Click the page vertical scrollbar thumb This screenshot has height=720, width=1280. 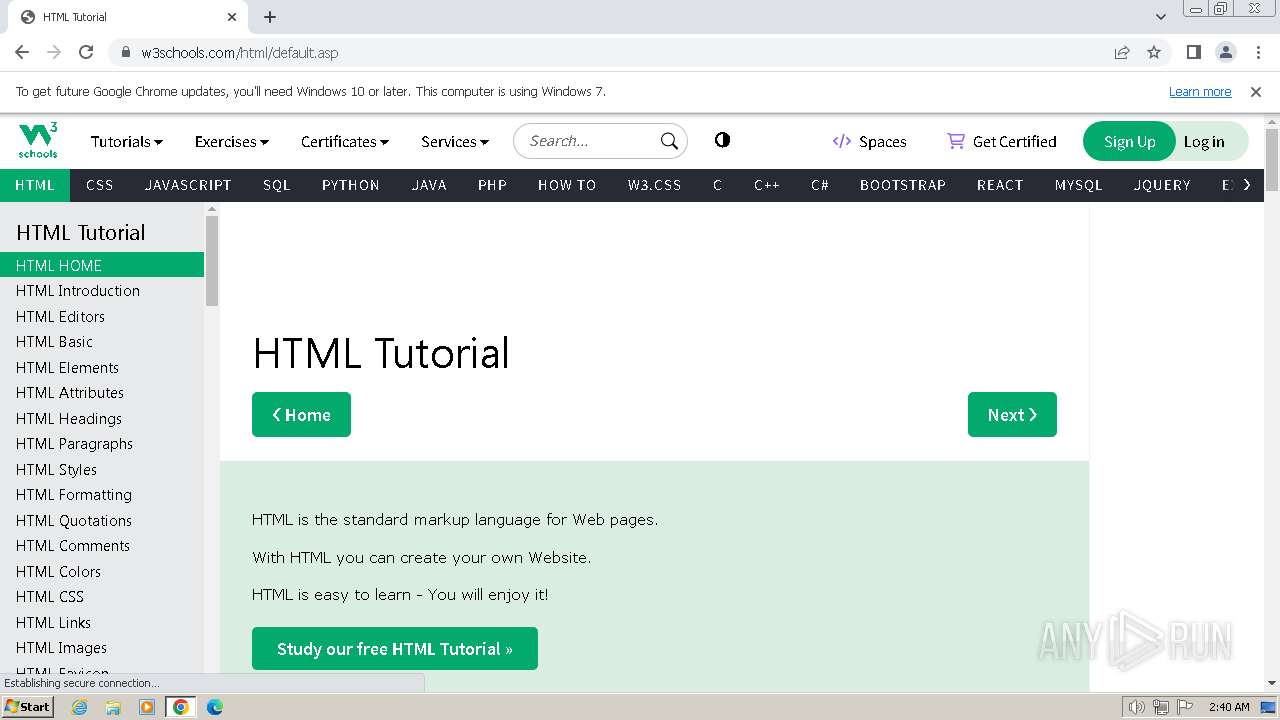1272,160
